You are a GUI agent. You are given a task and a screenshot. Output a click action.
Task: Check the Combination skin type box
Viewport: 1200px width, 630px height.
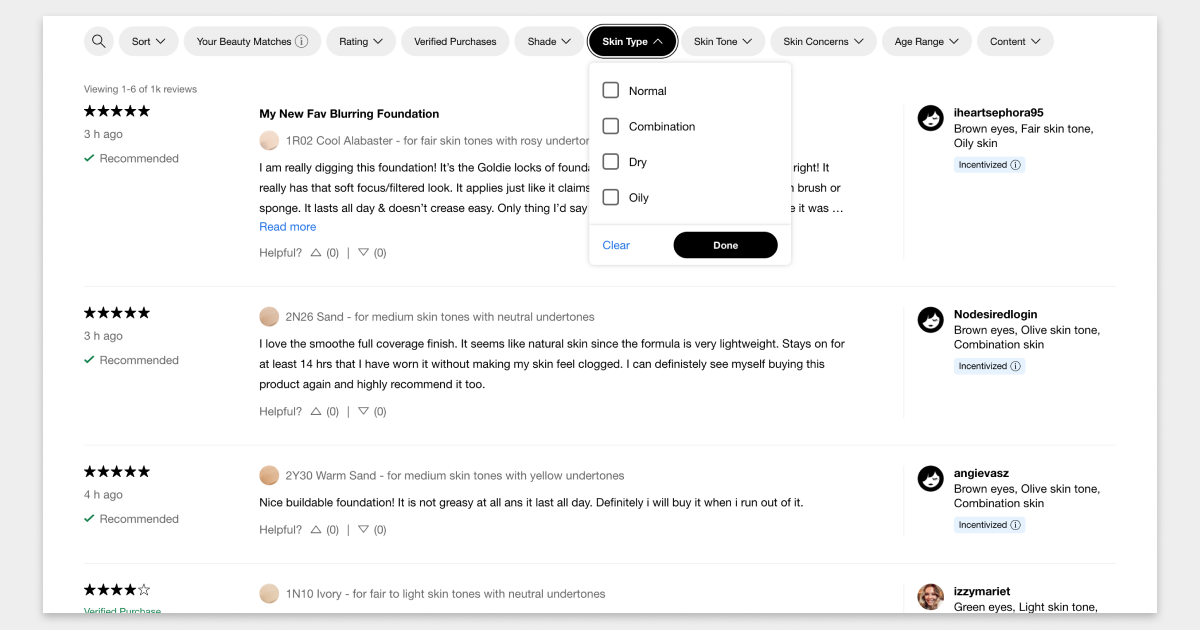(x=611, y=126)
